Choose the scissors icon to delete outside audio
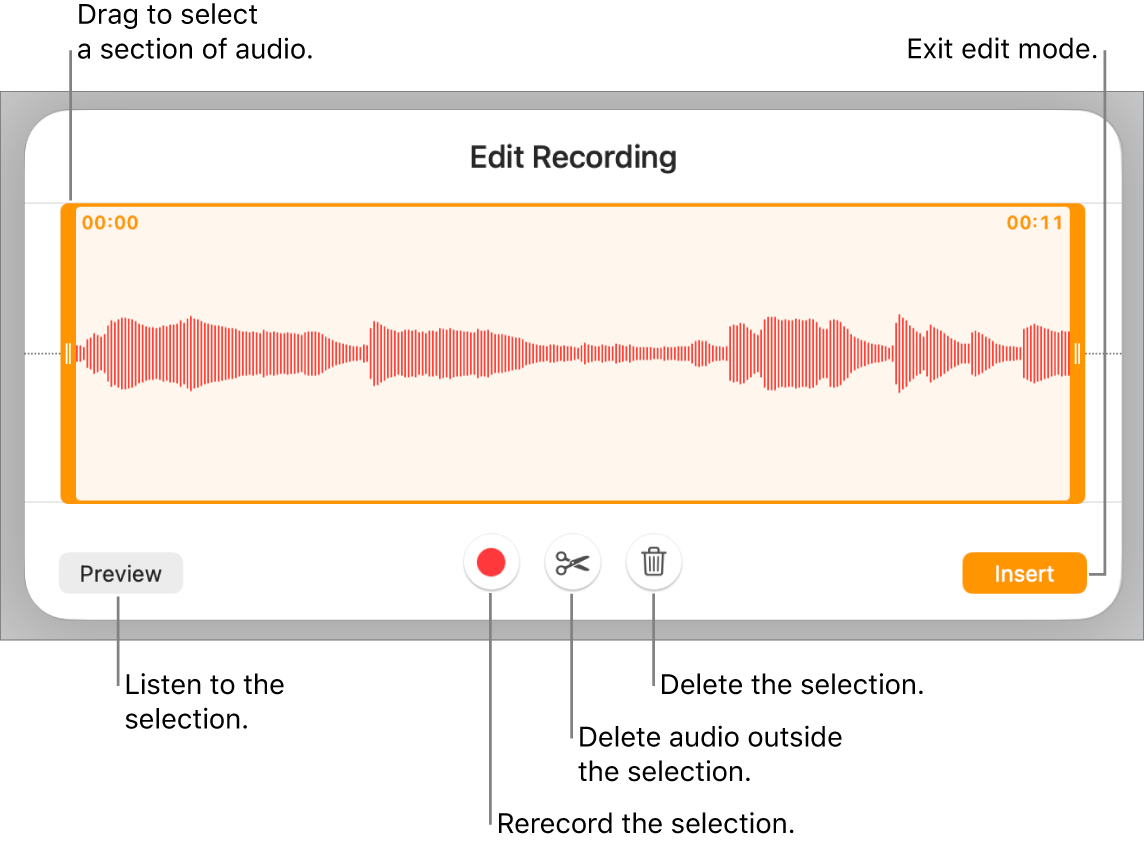Viewport: 1144px width, 843px height. point(572,562)
